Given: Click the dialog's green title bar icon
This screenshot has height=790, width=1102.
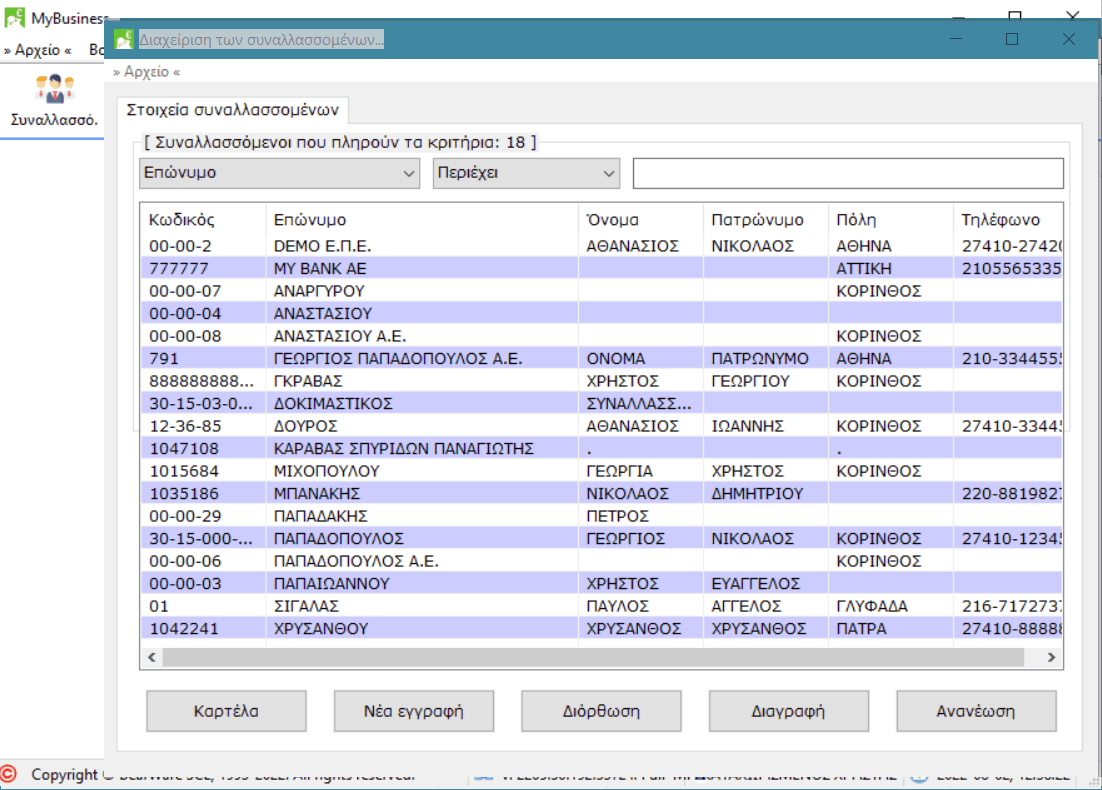Looking at the screenshot, I should point(123,39).
